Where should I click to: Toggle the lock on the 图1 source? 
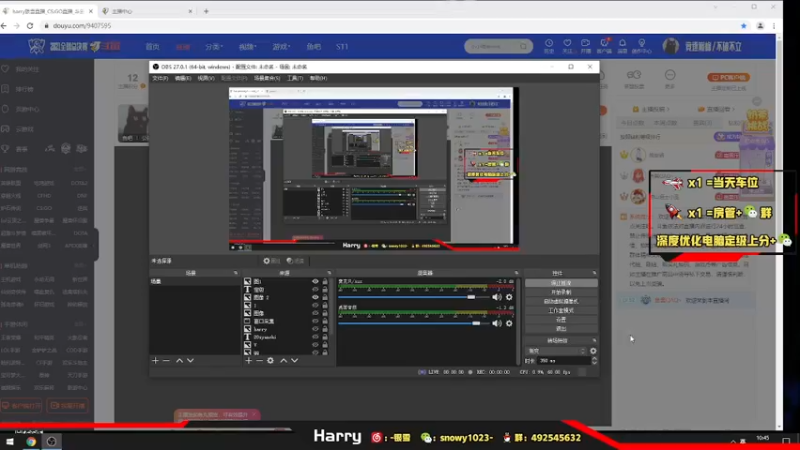[325, 282]
